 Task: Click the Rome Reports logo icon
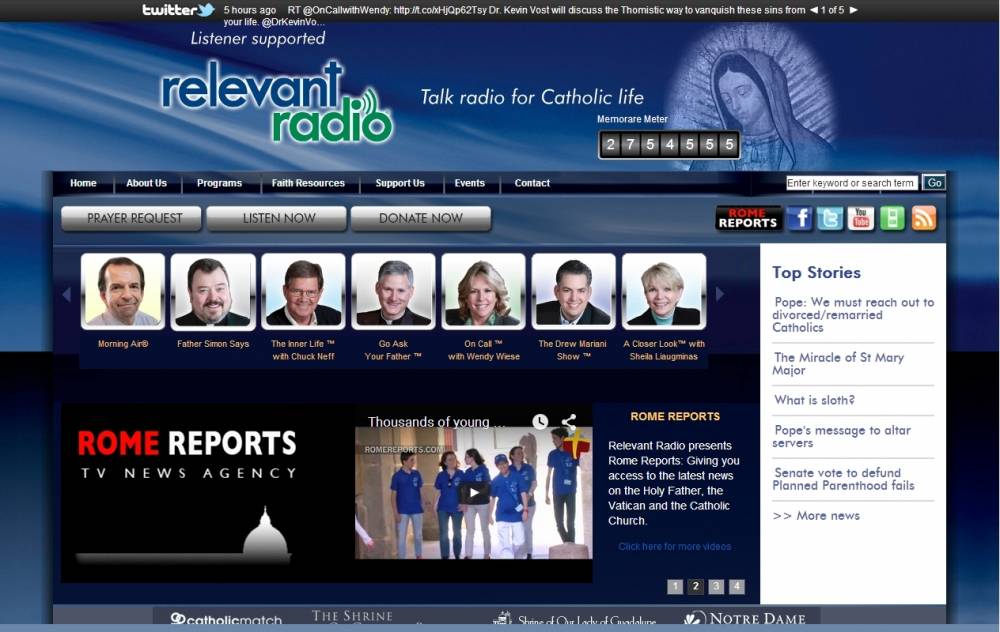tap(749, 218)
